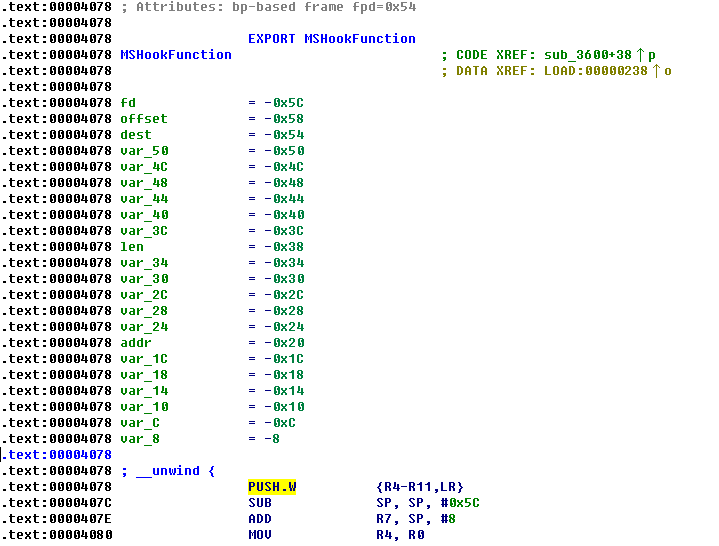Select the var_40 variable name
Viewport: 719px width, 546px height.
[x=144, y=215]
